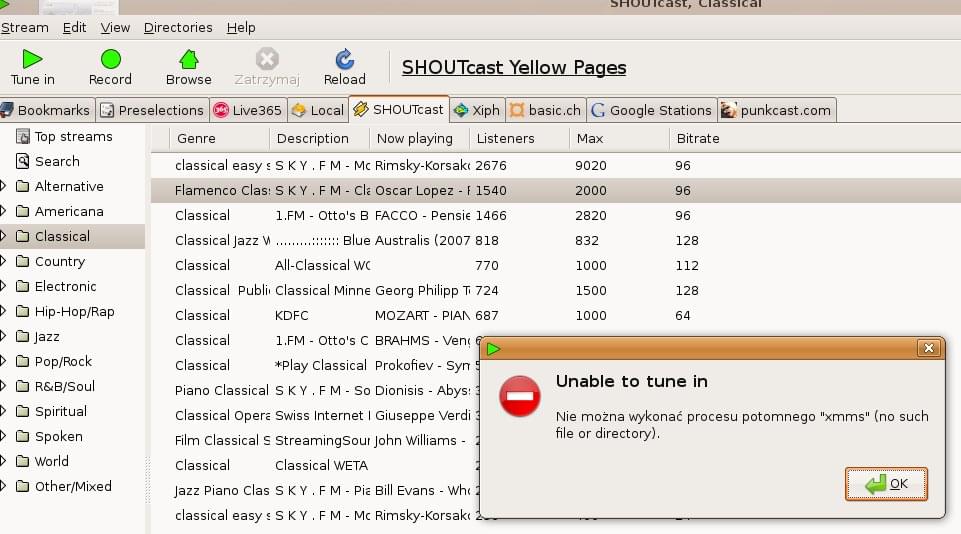Open the SHOUTcast Yellow Pages link
The height and width of the screenshot is (534, 961).
[x=514, y=67]
